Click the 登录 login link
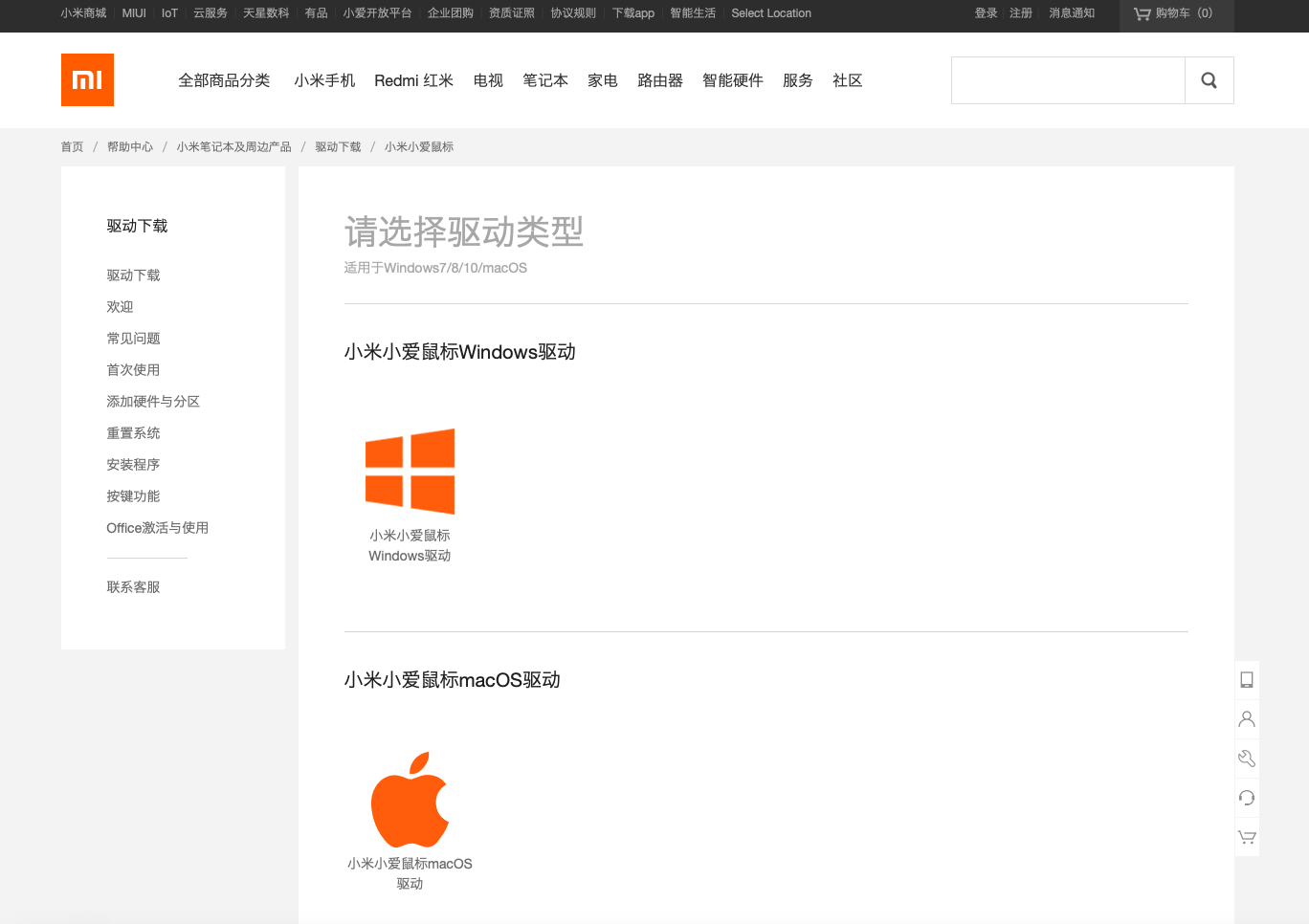 coord(986,13)
